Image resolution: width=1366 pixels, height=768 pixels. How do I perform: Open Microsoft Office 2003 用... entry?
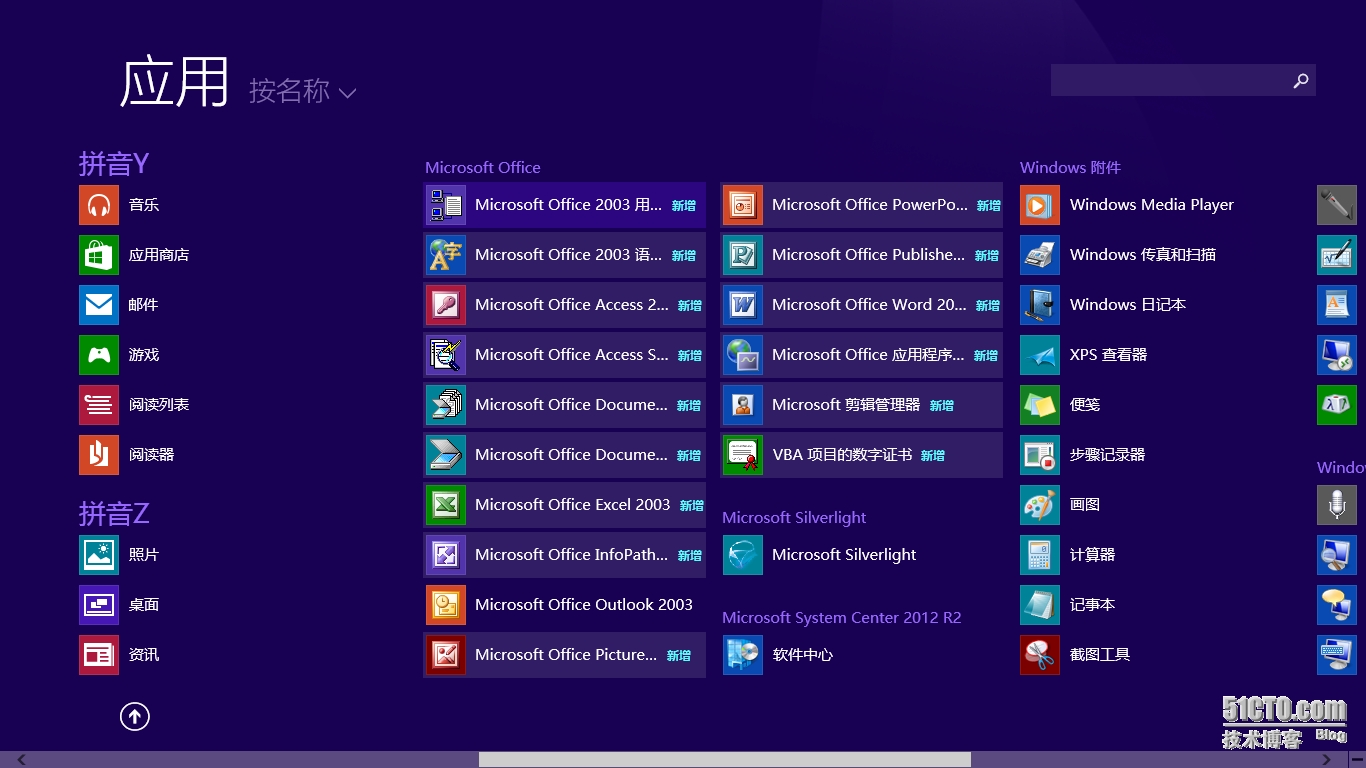tap(564, 205)
